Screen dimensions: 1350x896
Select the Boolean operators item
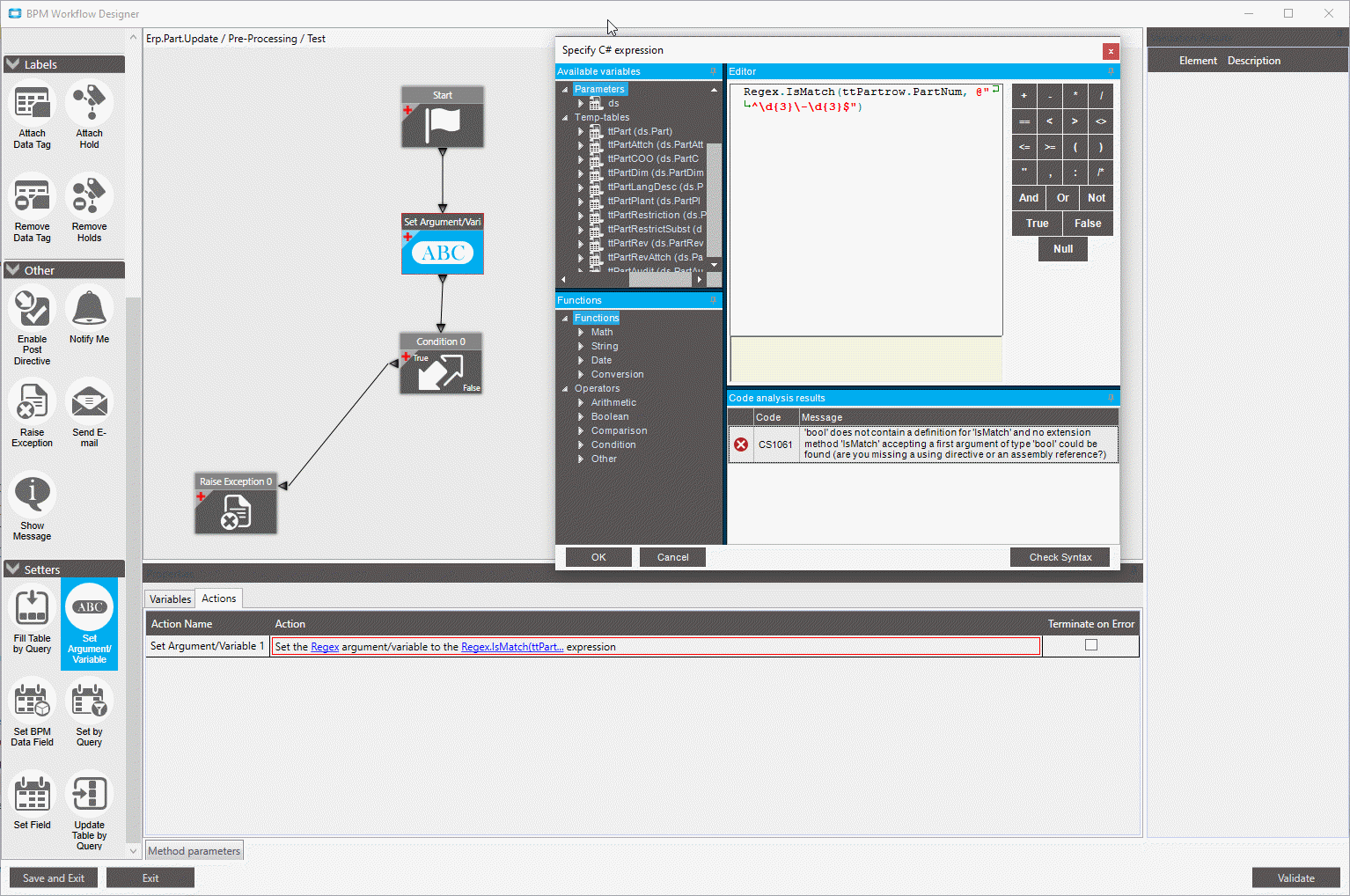click(610, 416)
